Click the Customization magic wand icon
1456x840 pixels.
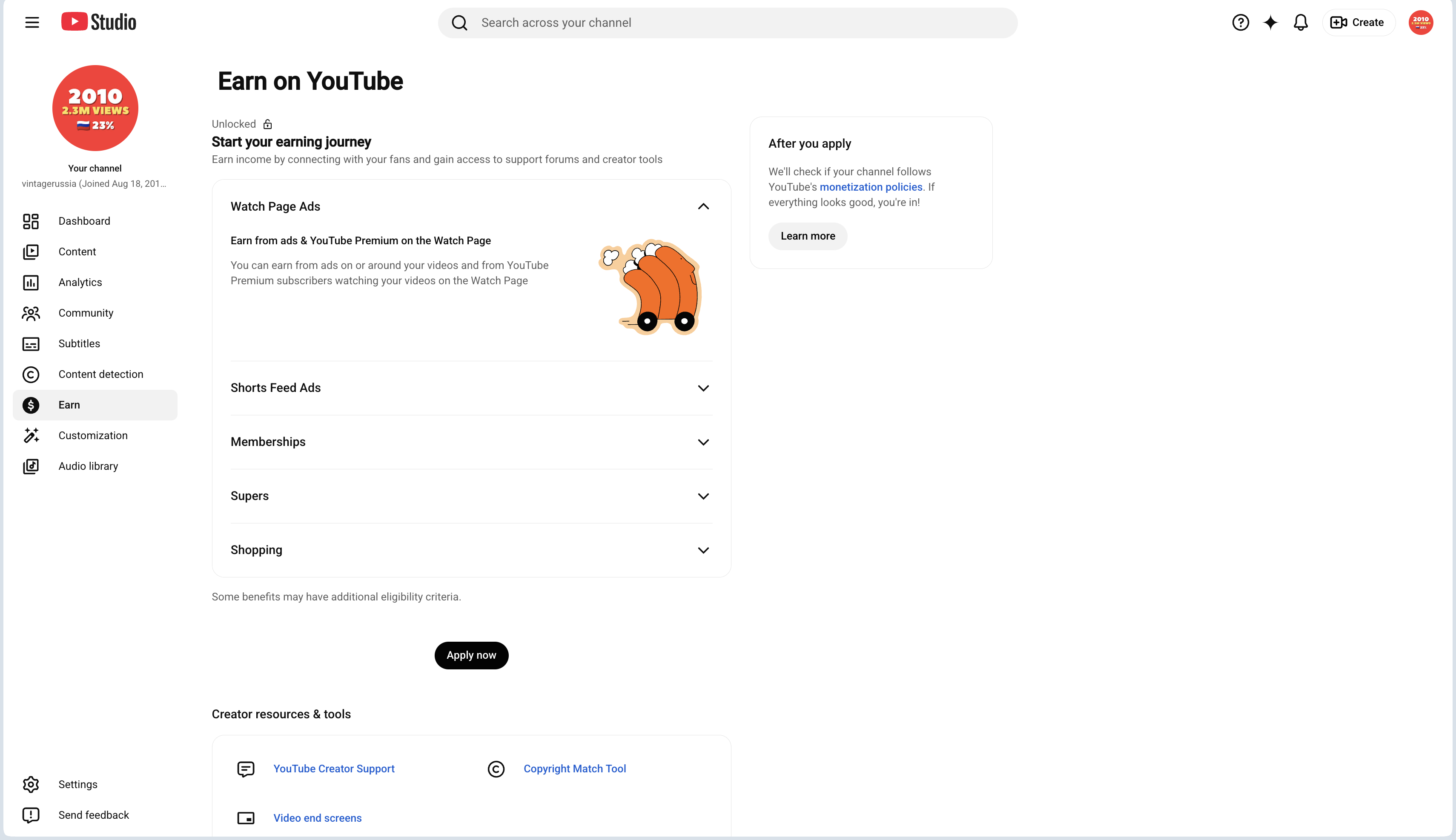point(31,436)
